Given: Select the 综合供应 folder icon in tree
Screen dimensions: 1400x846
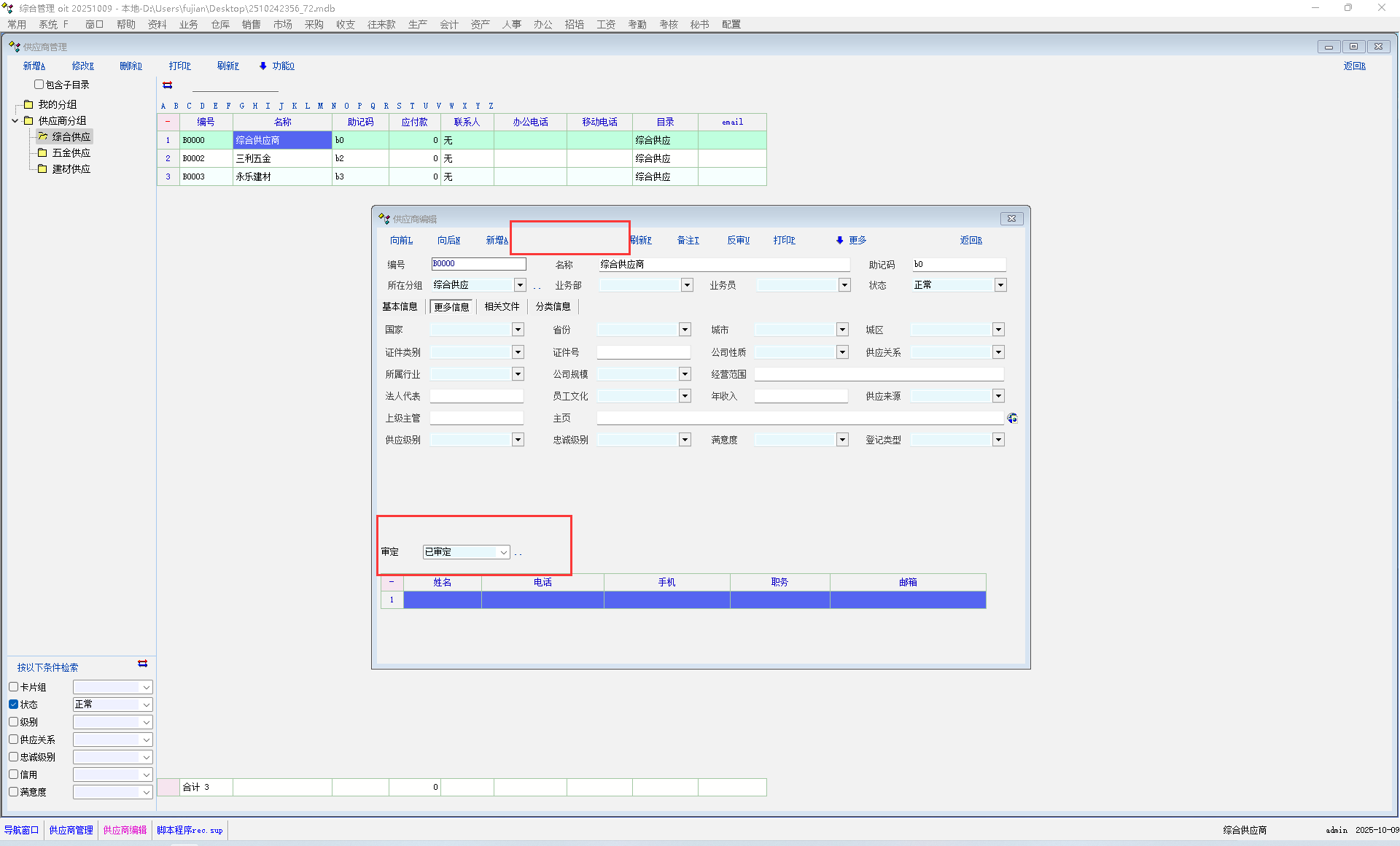Looking at the screenshot, I should pyautogui.click(x=42, y=136).
